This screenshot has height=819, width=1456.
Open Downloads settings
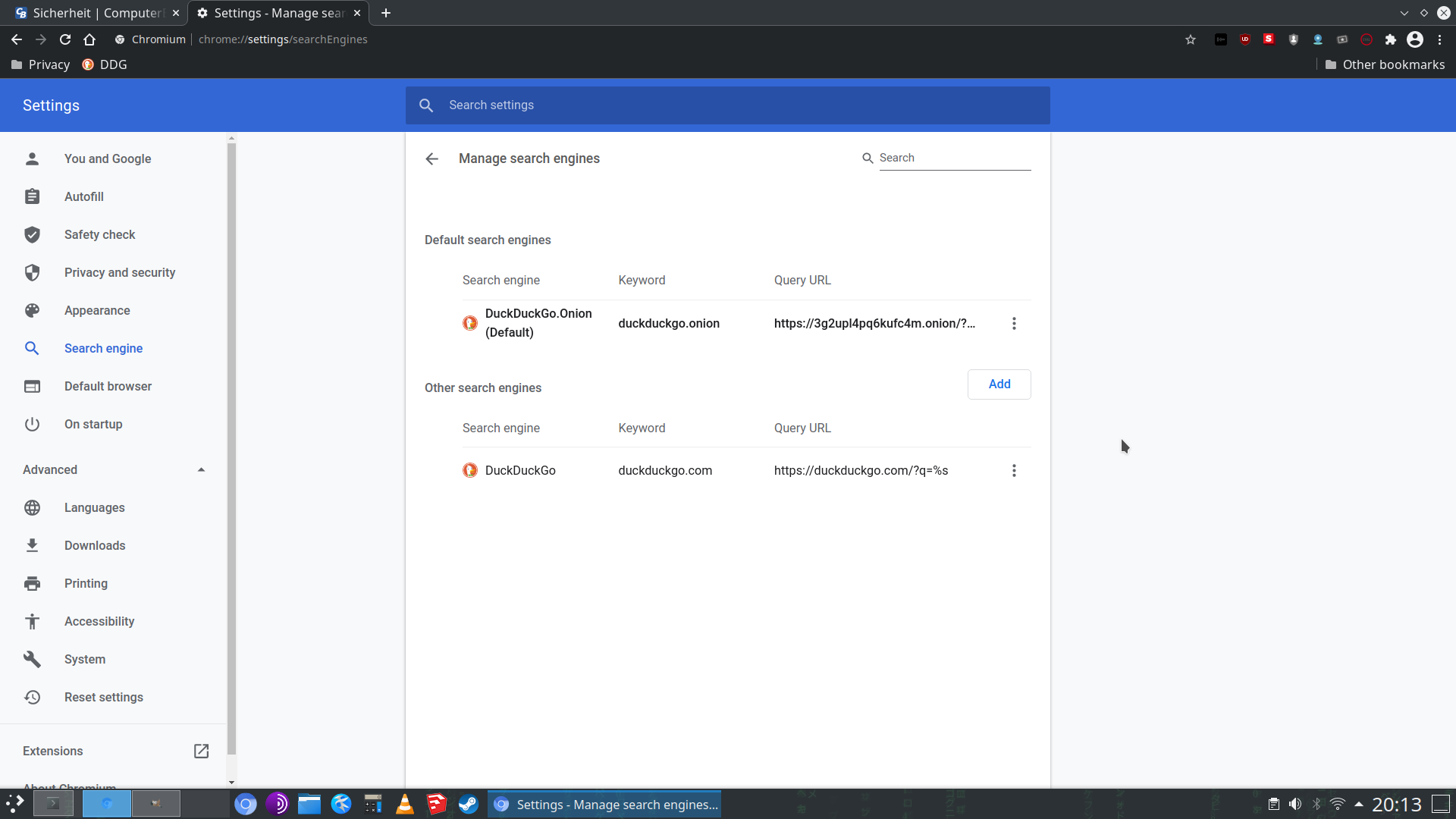[95, 545]
